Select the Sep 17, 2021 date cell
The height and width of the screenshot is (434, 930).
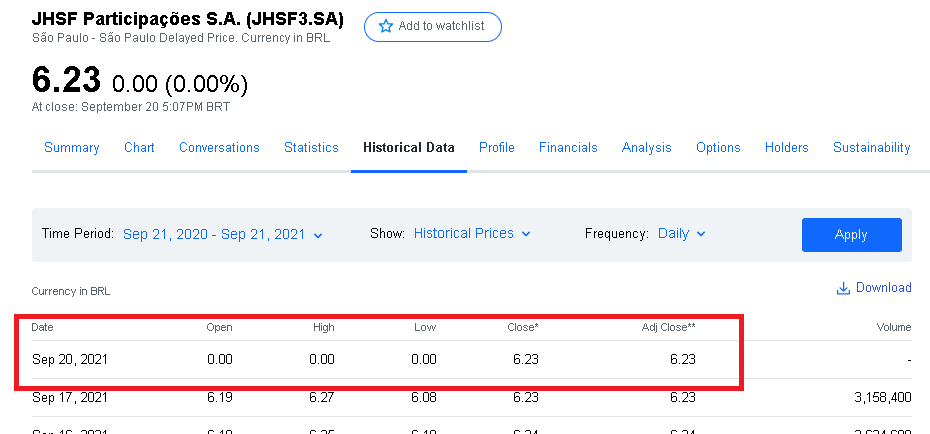(x=70, y=397)
